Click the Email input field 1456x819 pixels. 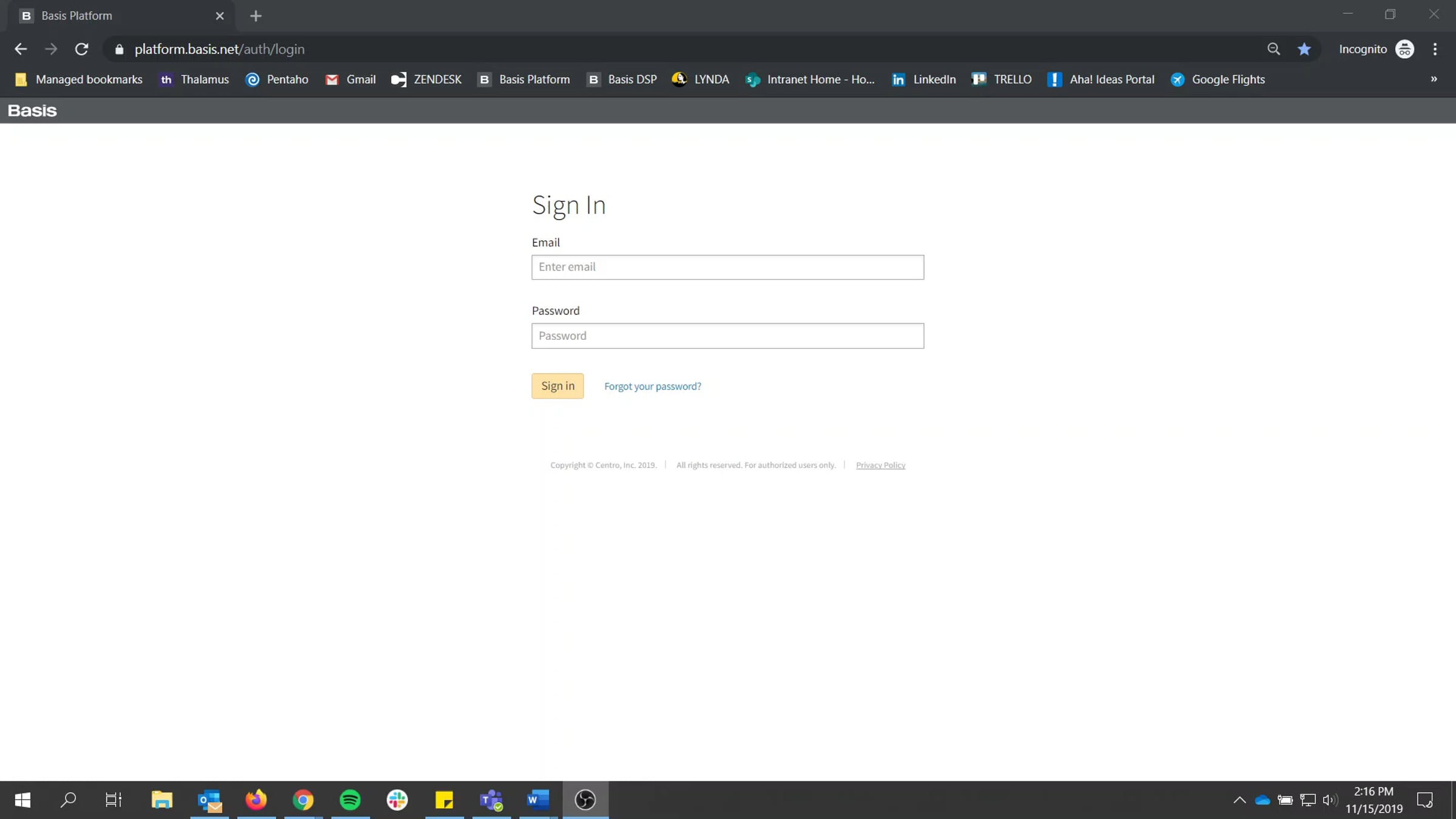[727, 267]
